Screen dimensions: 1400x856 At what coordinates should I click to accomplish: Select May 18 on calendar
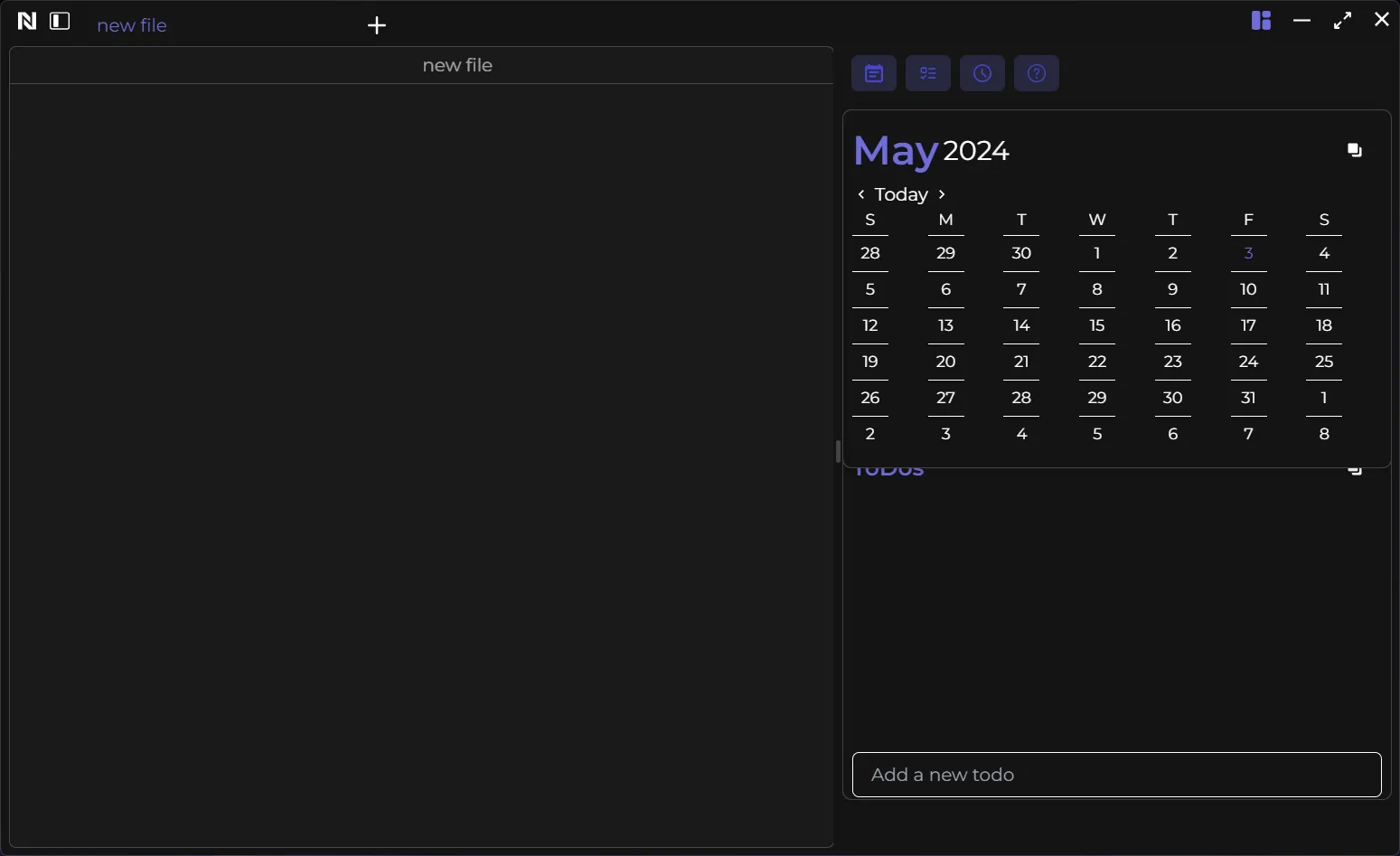(x=1324, y=325)
